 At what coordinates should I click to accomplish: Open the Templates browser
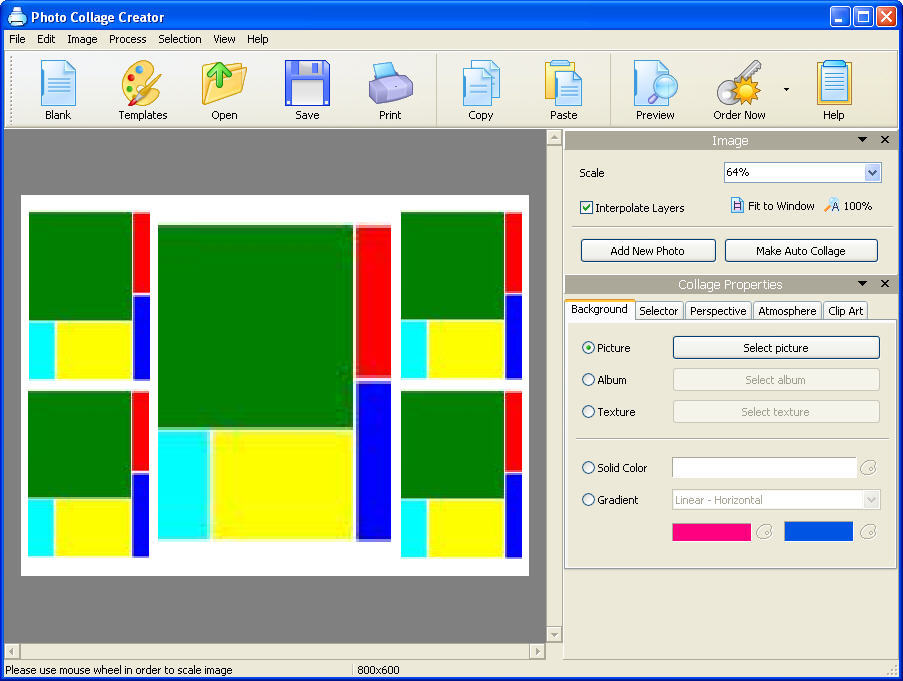(x=141, y=88)
